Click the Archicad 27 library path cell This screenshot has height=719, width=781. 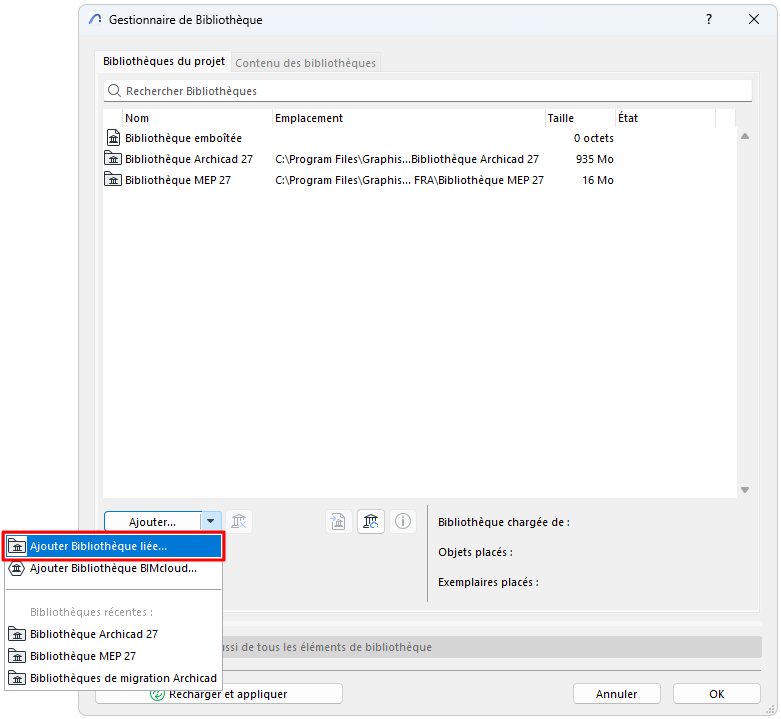click(x=407, y=159)
